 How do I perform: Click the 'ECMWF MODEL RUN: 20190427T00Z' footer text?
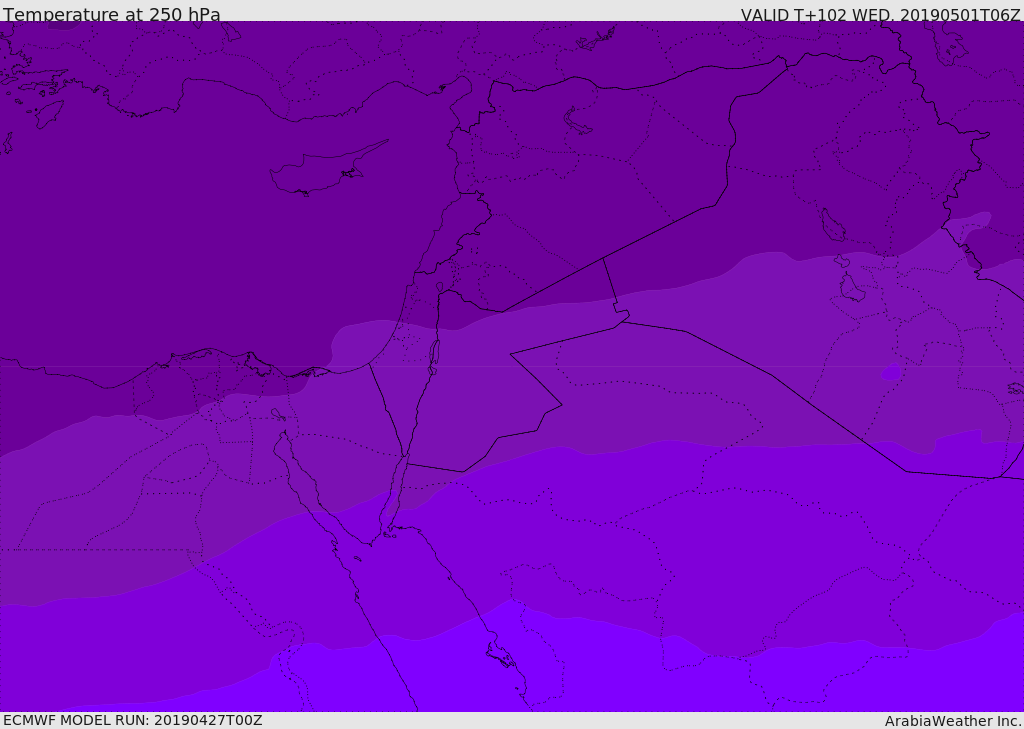point(133,720)
